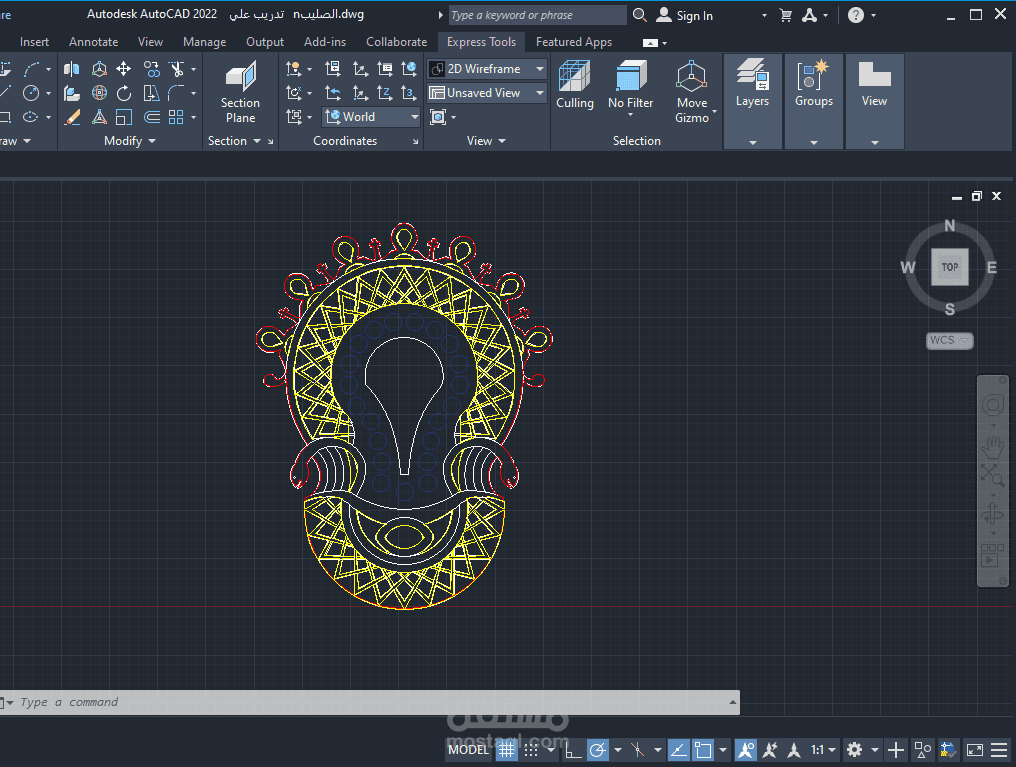This screenshot has width=1016, height=767.
Task: Switch to the Annotate ribbon tab
Action: pyautogui.click(x=93, y=42)
